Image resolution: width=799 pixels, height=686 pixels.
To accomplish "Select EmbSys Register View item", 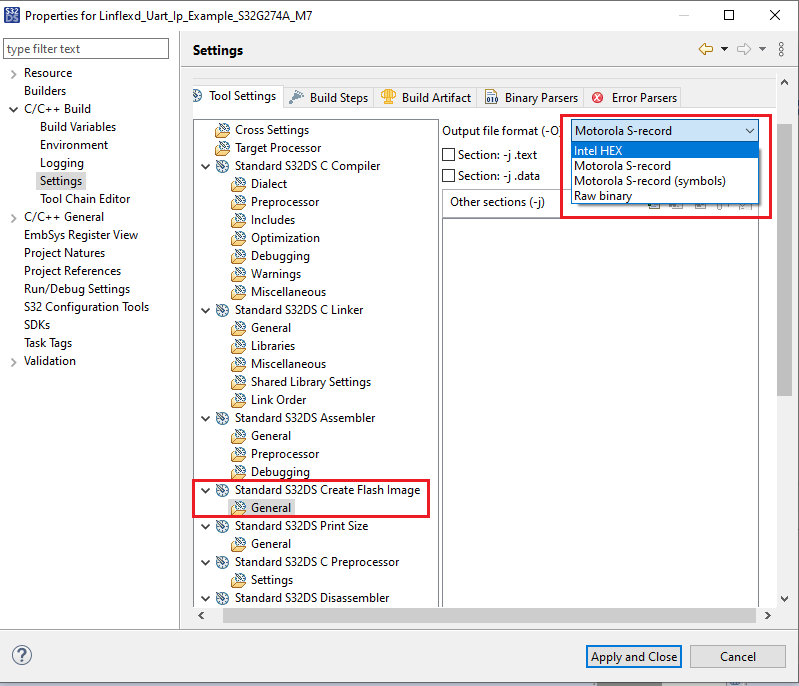I will (x=81, y=235).
